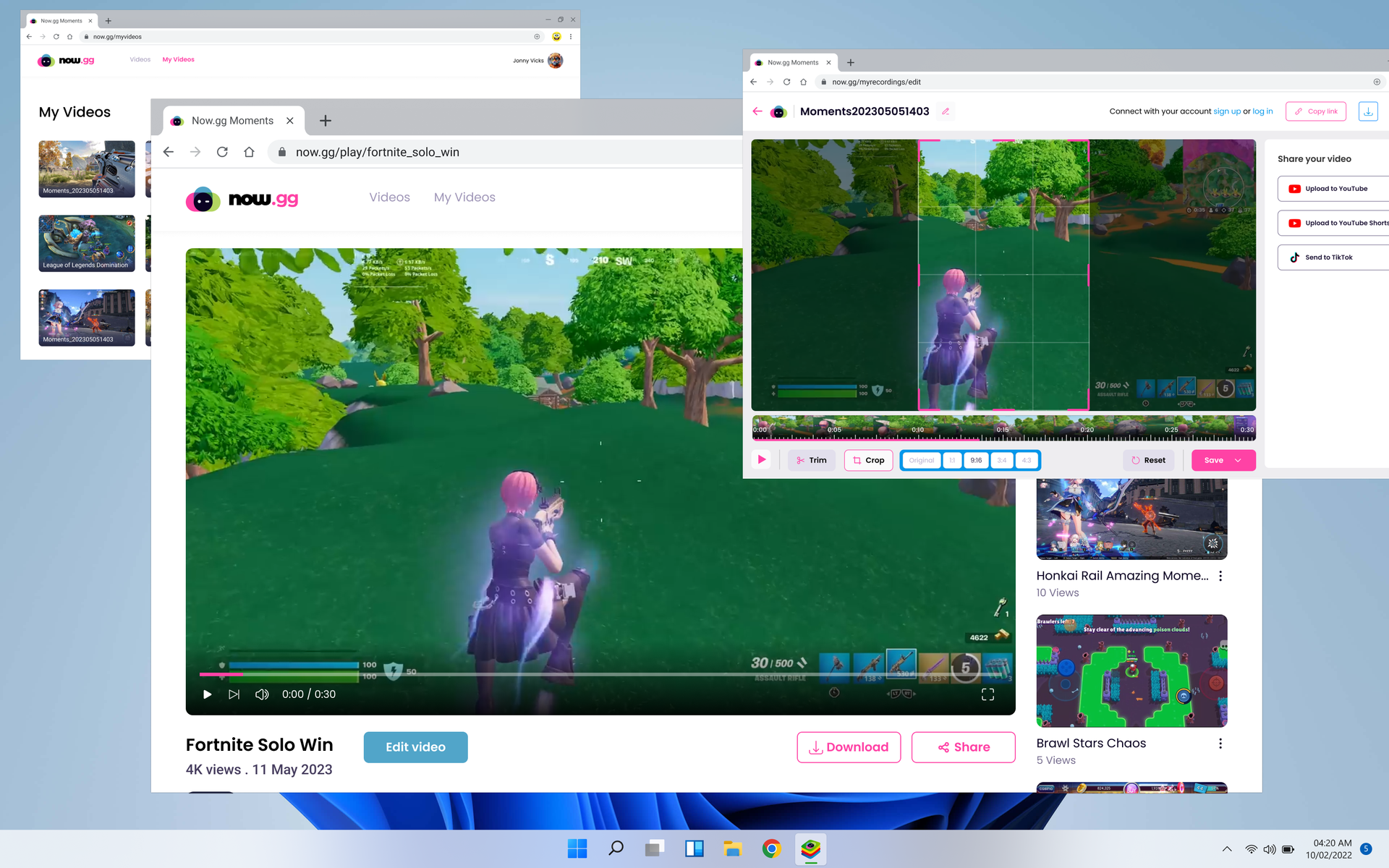Select the Original aspect ratio option

tap(922, 460)
